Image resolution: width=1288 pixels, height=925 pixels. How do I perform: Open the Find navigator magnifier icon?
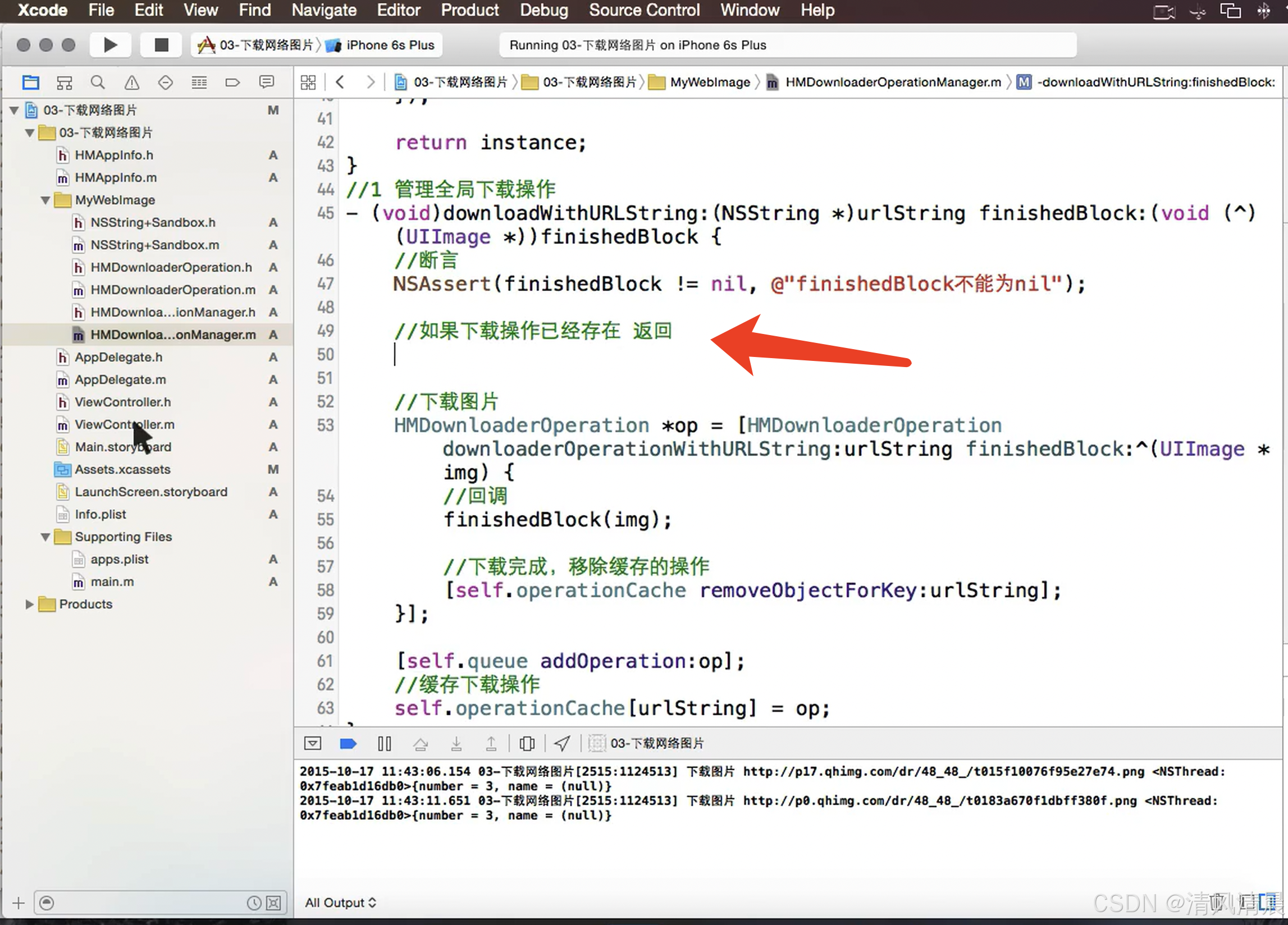(x=98, y=83)
